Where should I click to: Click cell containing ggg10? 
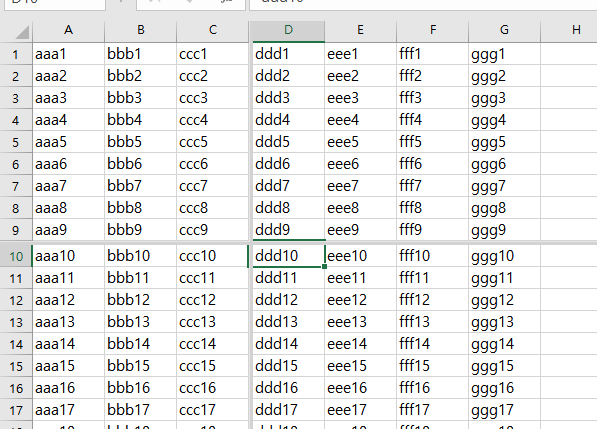504,256
